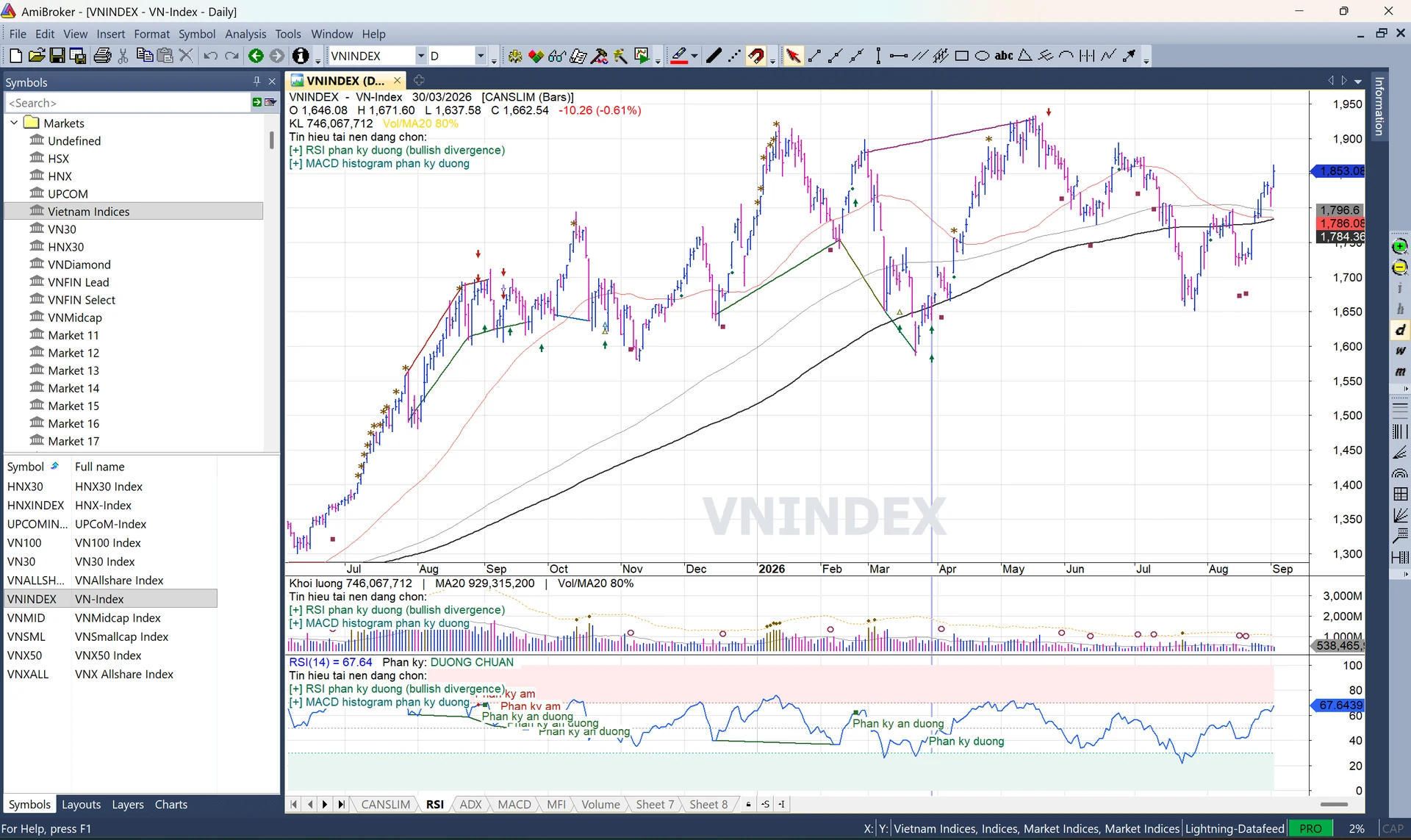Select the trend line drawing tool

(x=814, y=56)
